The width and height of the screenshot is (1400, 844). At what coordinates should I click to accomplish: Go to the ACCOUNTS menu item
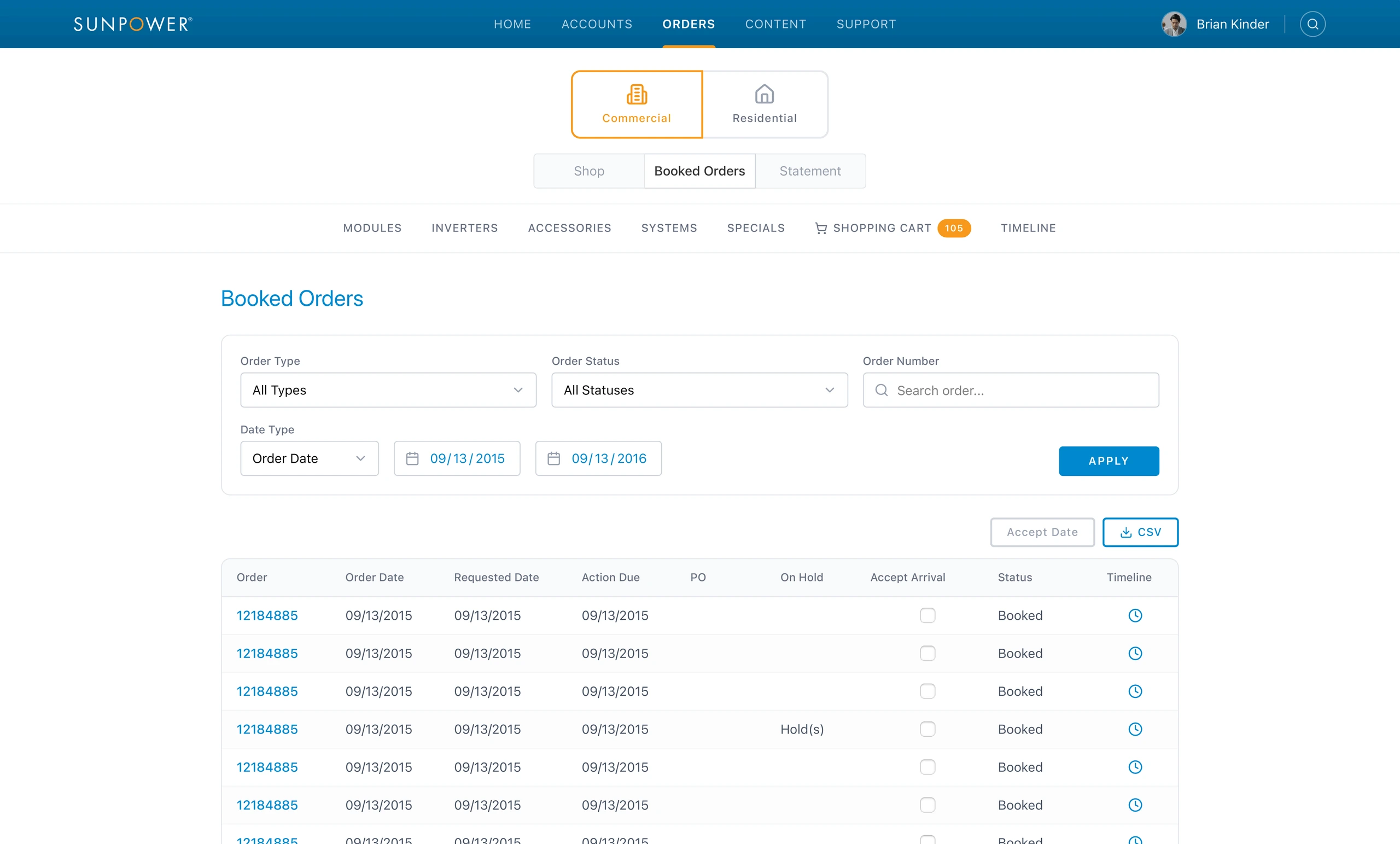point(597,24)
